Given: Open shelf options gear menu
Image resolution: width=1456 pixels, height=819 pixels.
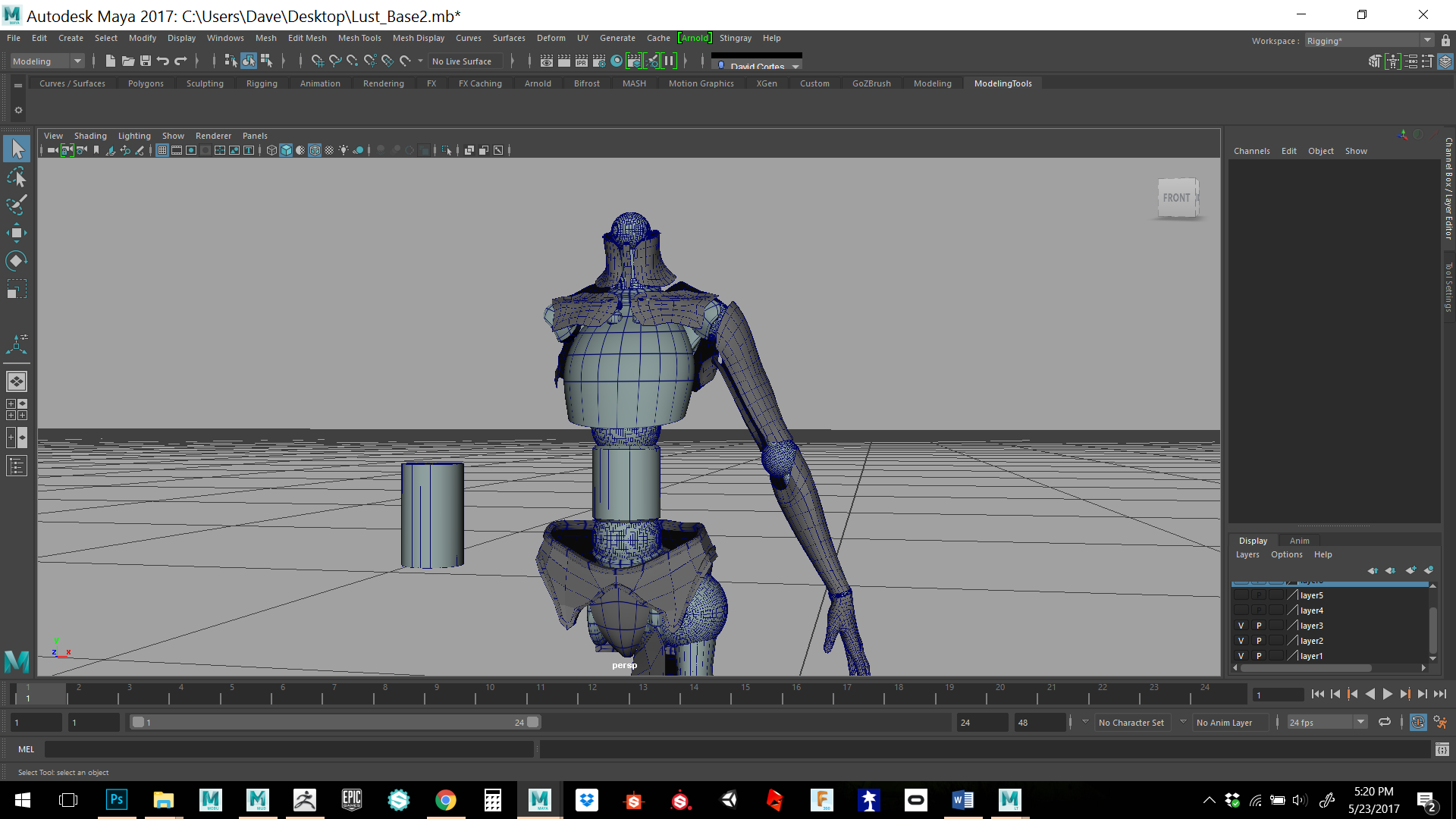Looking at the screenshot, I should click(18, 111).
